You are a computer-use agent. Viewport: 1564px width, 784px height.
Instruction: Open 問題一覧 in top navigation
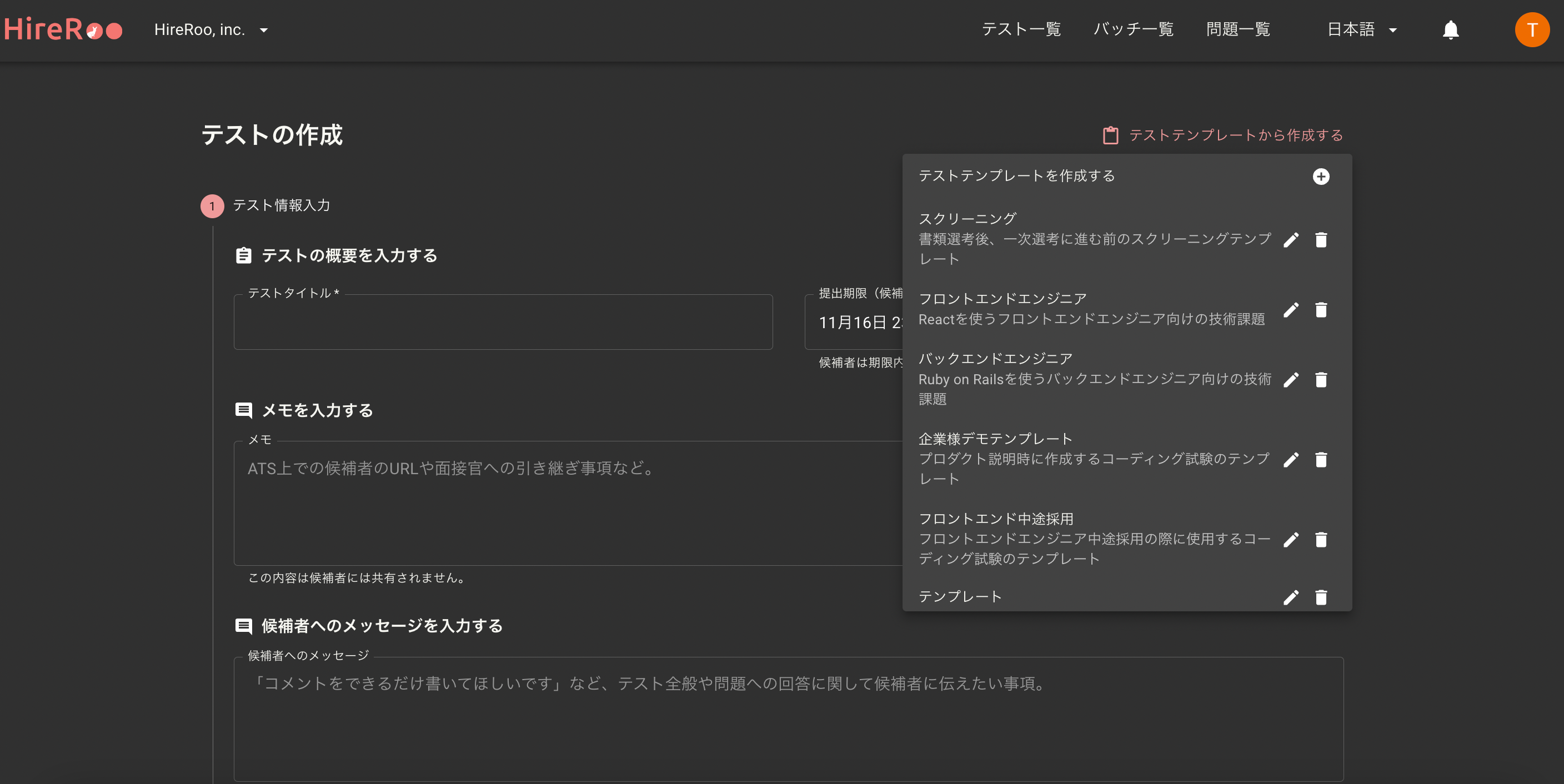tap(1237, 30)
